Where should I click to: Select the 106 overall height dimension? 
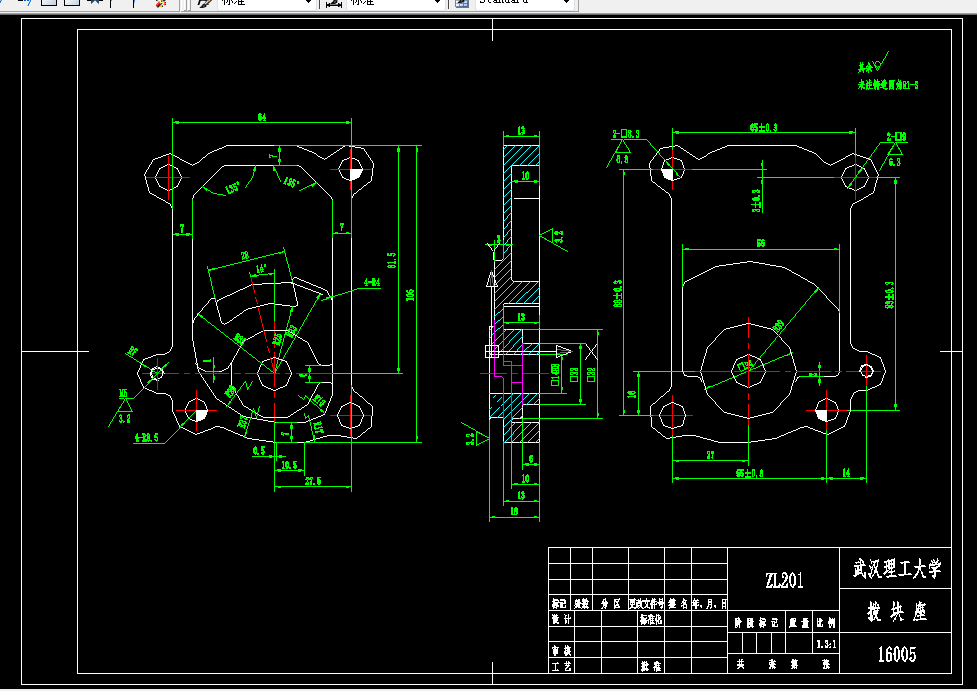pyautogui.click(x=410, y=295)
